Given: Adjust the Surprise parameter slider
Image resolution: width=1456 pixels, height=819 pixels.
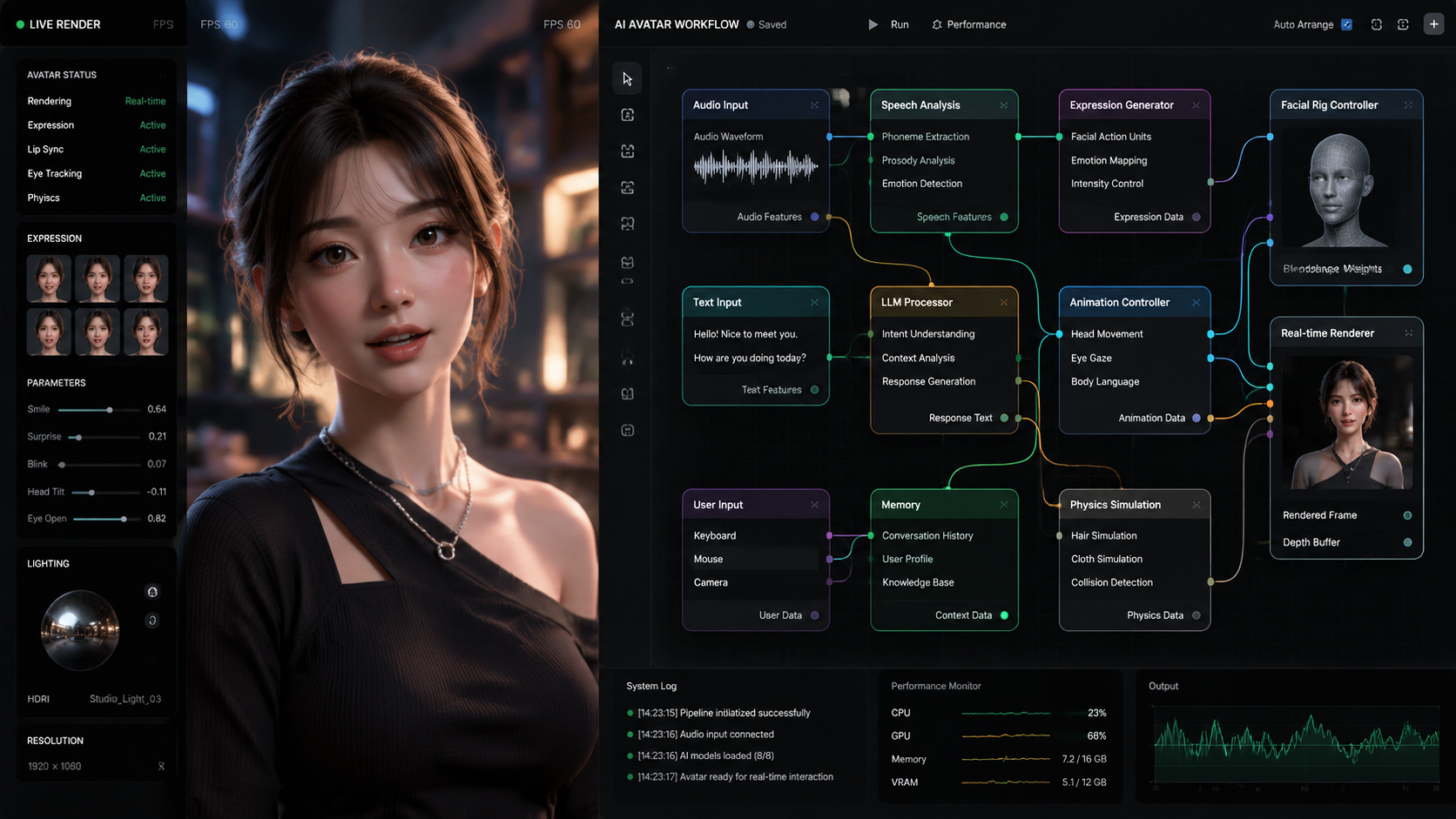Looking at the screenshot, I should (x=104, y=437).
